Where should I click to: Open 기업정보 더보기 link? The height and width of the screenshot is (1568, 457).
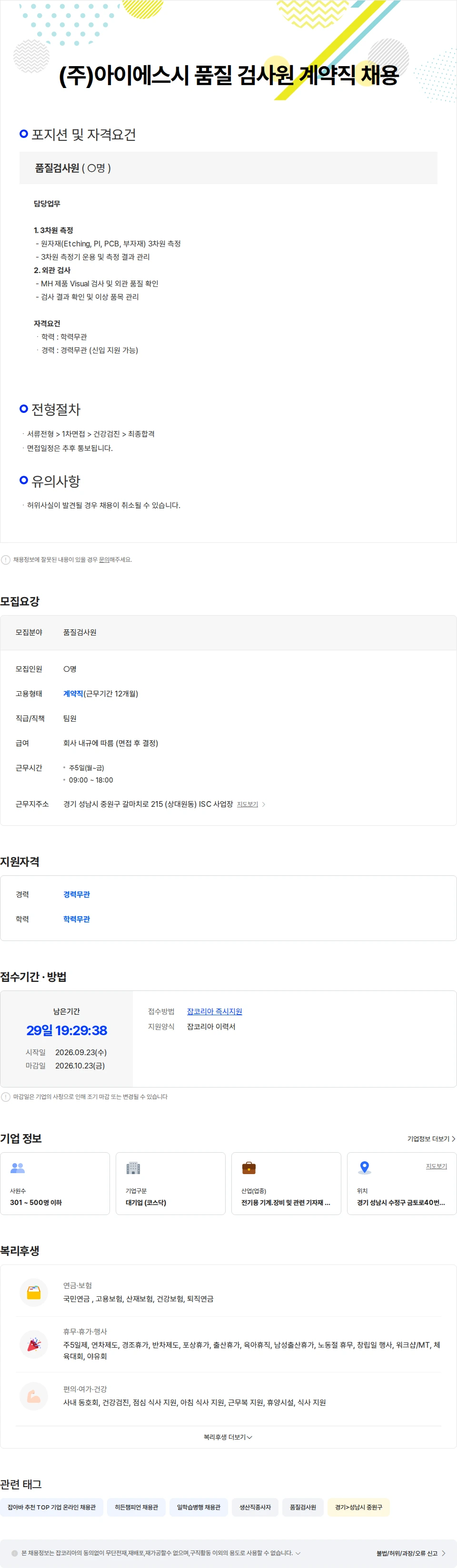point(431,1138)
